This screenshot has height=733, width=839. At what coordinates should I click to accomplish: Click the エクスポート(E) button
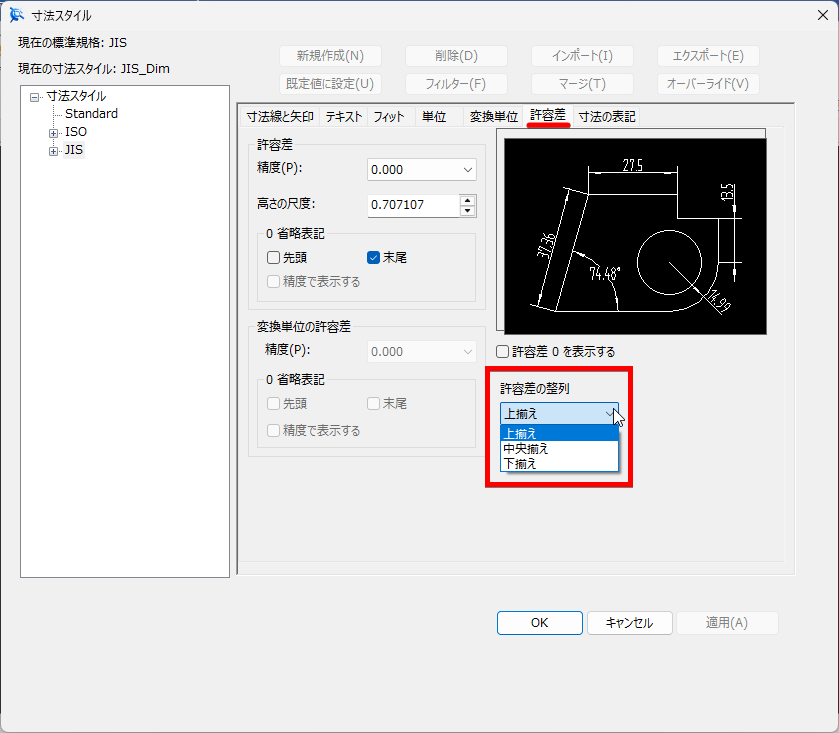[x=708, y=56]
